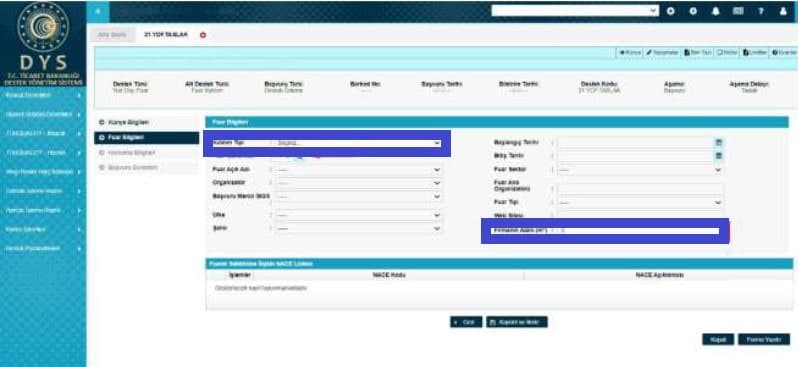Click the Notlar toolbar button
Screen dimensions: 798x367
pos(727,52)
